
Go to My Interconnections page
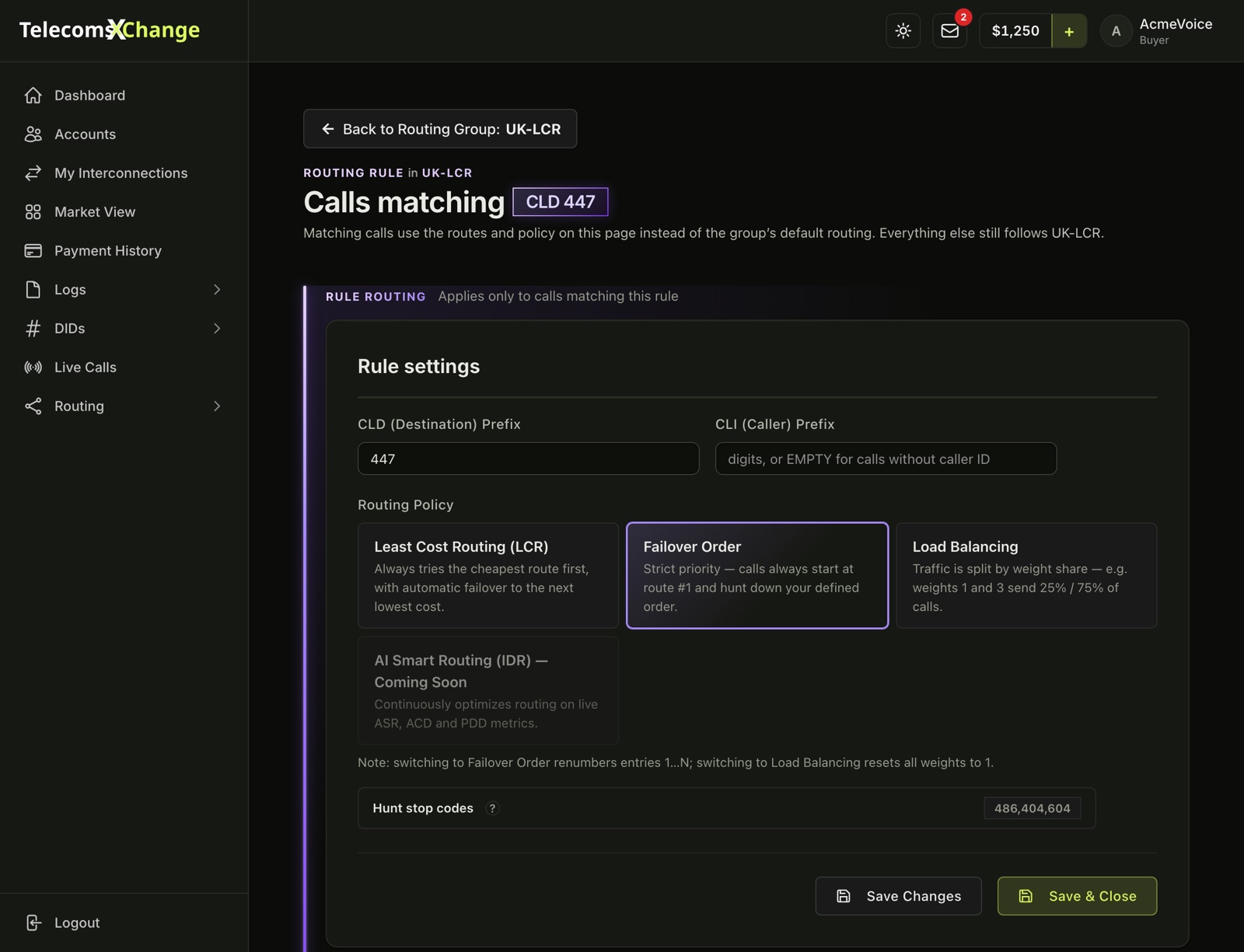click(121, 173)
